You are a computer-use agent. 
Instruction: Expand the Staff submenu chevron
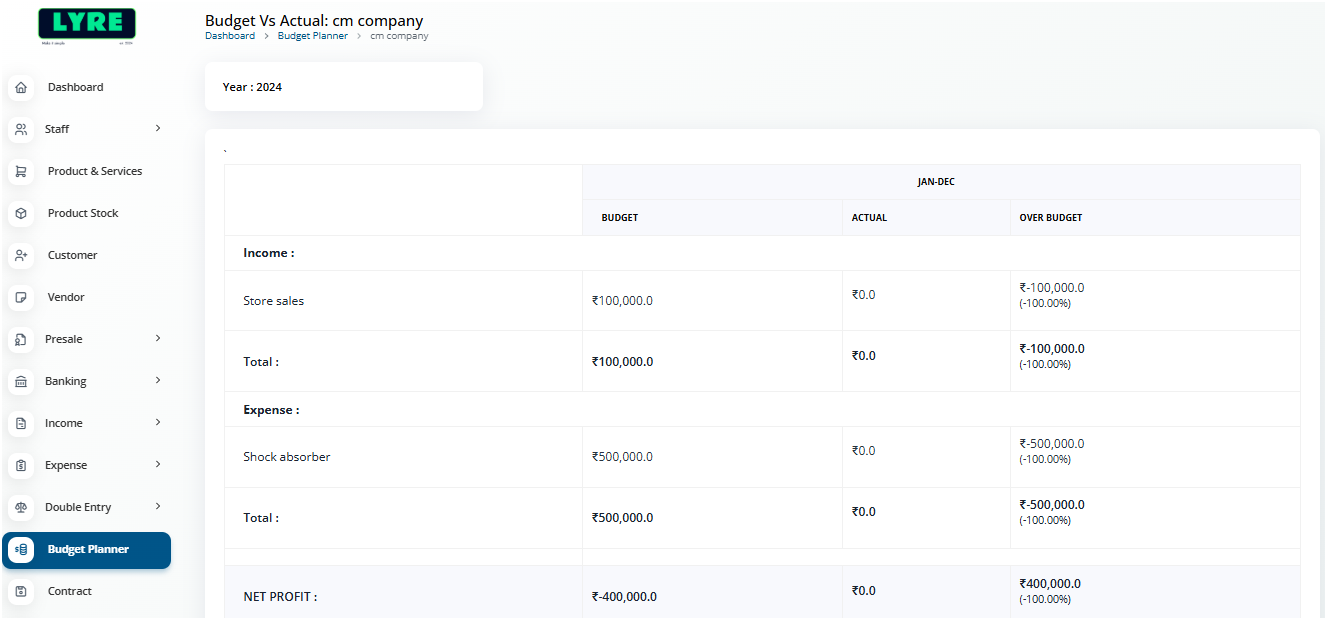[x=158, y=129]
